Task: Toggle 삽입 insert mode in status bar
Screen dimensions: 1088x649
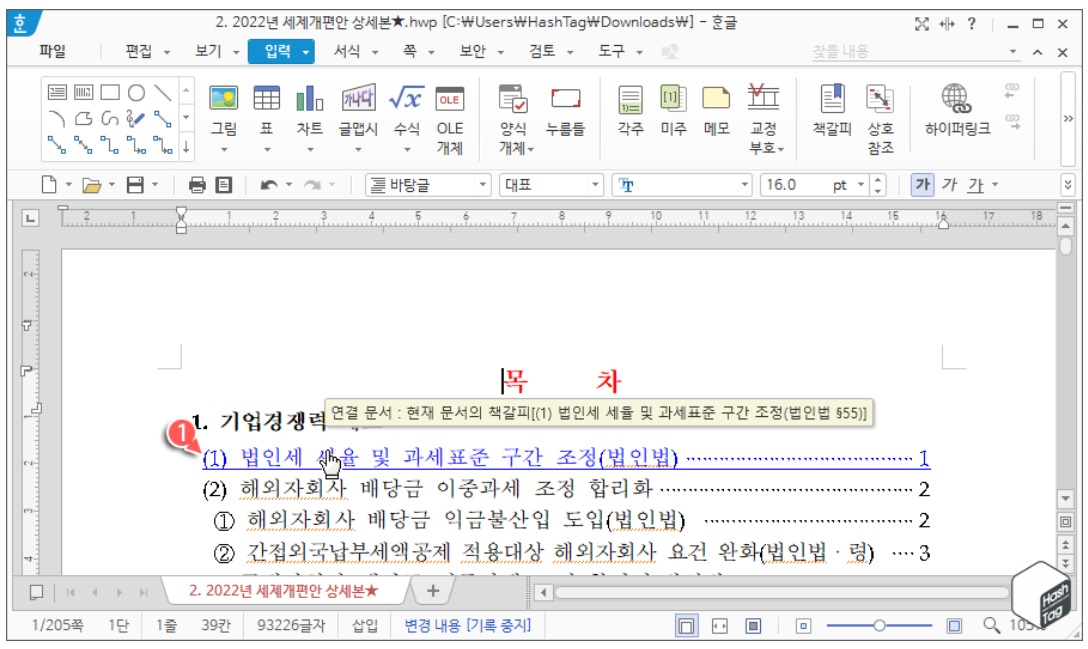Action: tap(364, 625)
